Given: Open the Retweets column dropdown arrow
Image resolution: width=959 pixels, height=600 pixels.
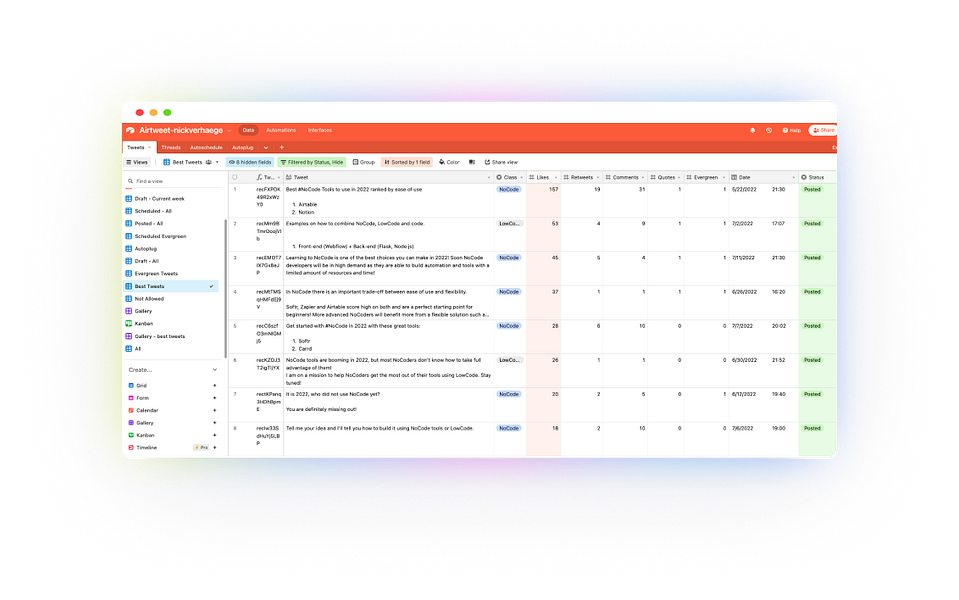Looking at the screenshot, I should coord(598,177).
